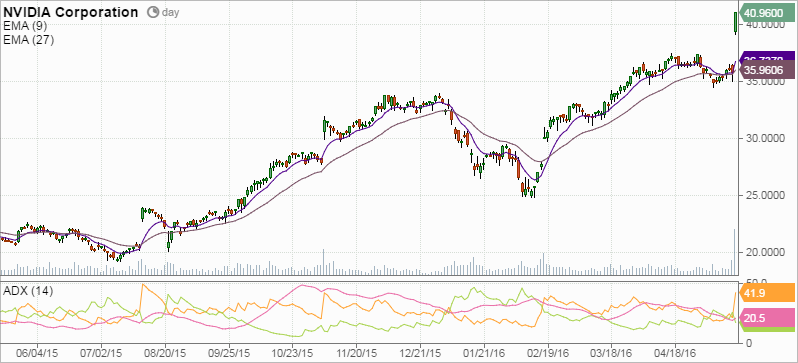Click the 02/19/16 date label
Viewport: 798px width, 363px height.
(x=548, y=352)
